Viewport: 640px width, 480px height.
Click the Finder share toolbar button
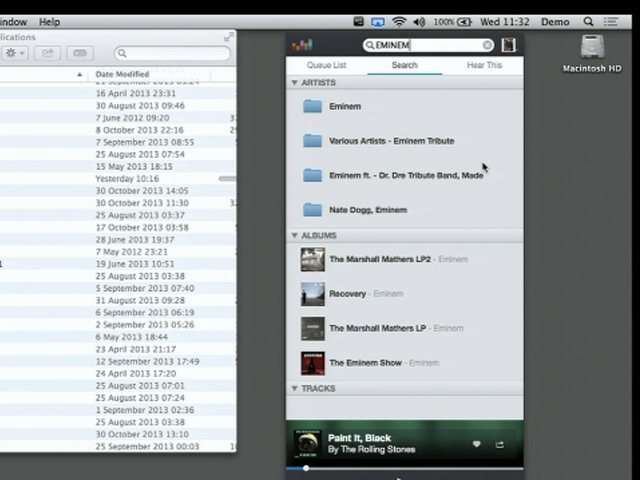coord(47,53)
